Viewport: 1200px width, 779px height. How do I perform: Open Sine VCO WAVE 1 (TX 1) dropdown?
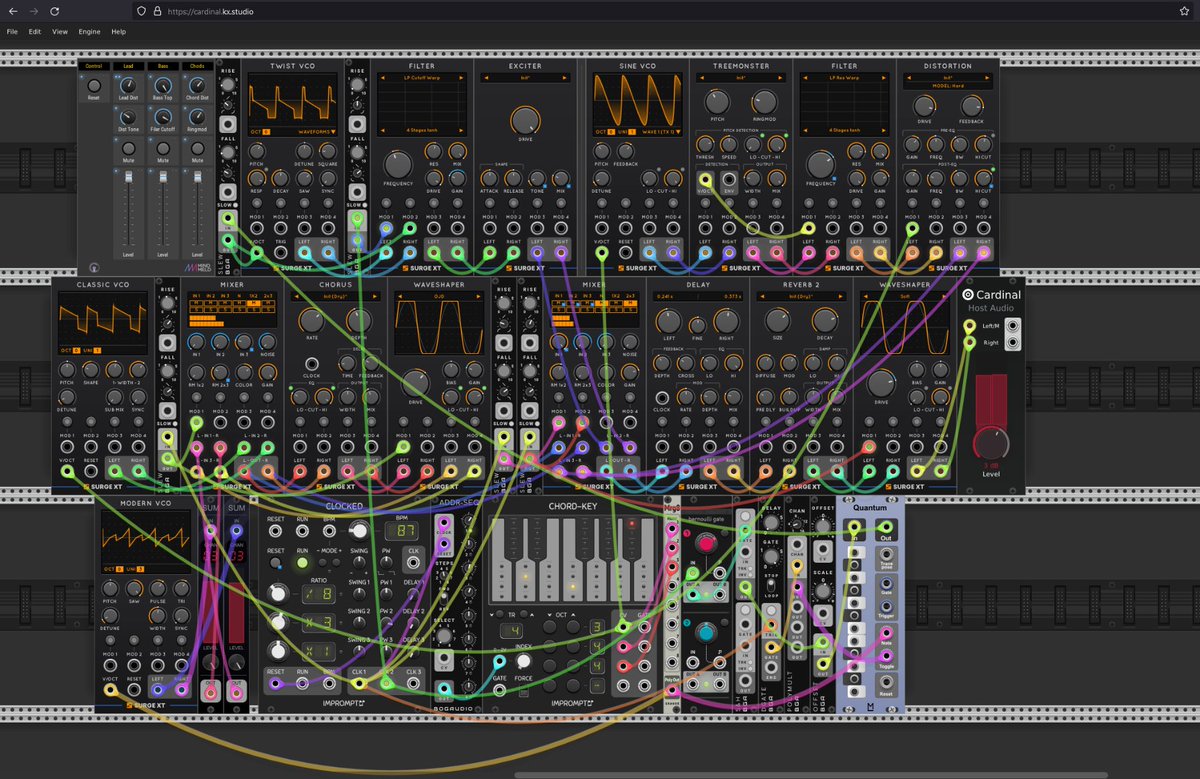(661, 131)
